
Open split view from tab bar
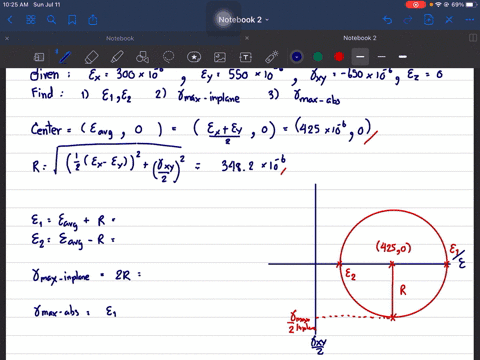tap(473, 38)
